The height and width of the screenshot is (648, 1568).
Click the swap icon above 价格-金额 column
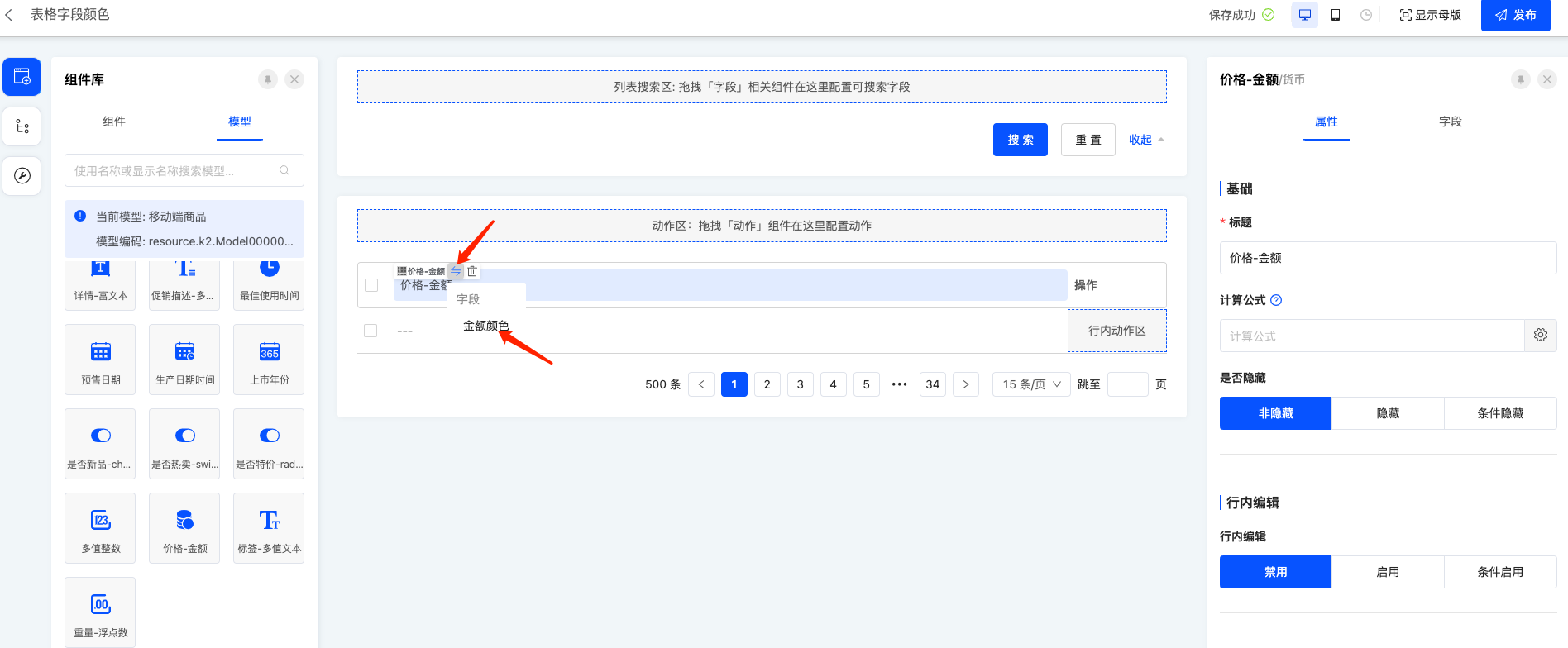click(x=456, y=271)
